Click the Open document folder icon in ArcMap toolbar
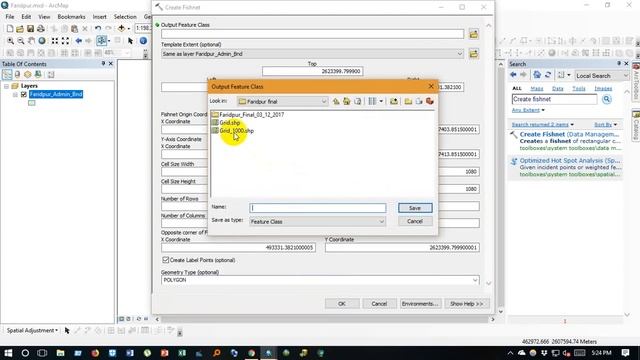Screen dimensions: 640x360 (20, 29)
